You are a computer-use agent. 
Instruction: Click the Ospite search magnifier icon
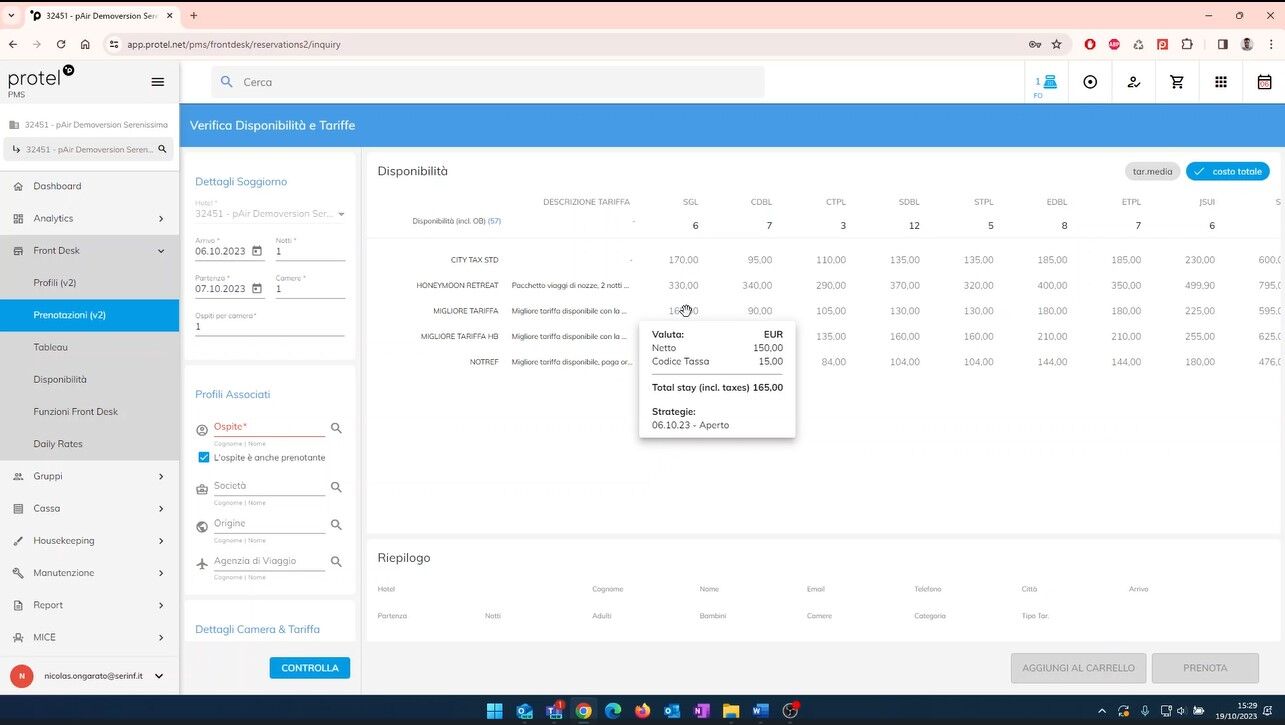coord(336,428)
